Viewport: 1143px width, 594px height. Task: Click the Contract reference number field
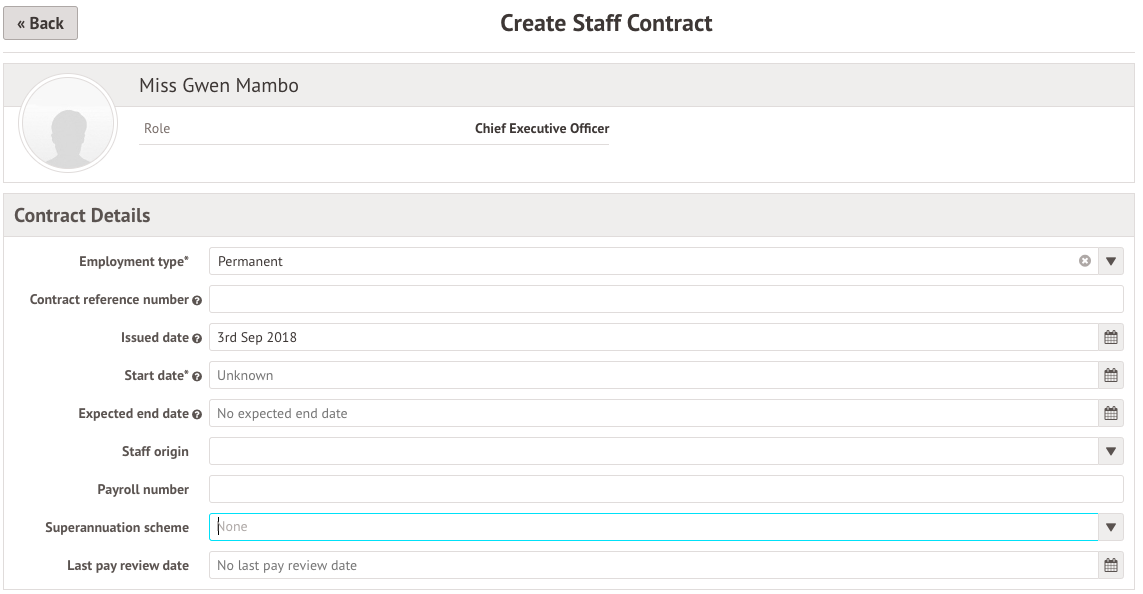coord(666,300)
